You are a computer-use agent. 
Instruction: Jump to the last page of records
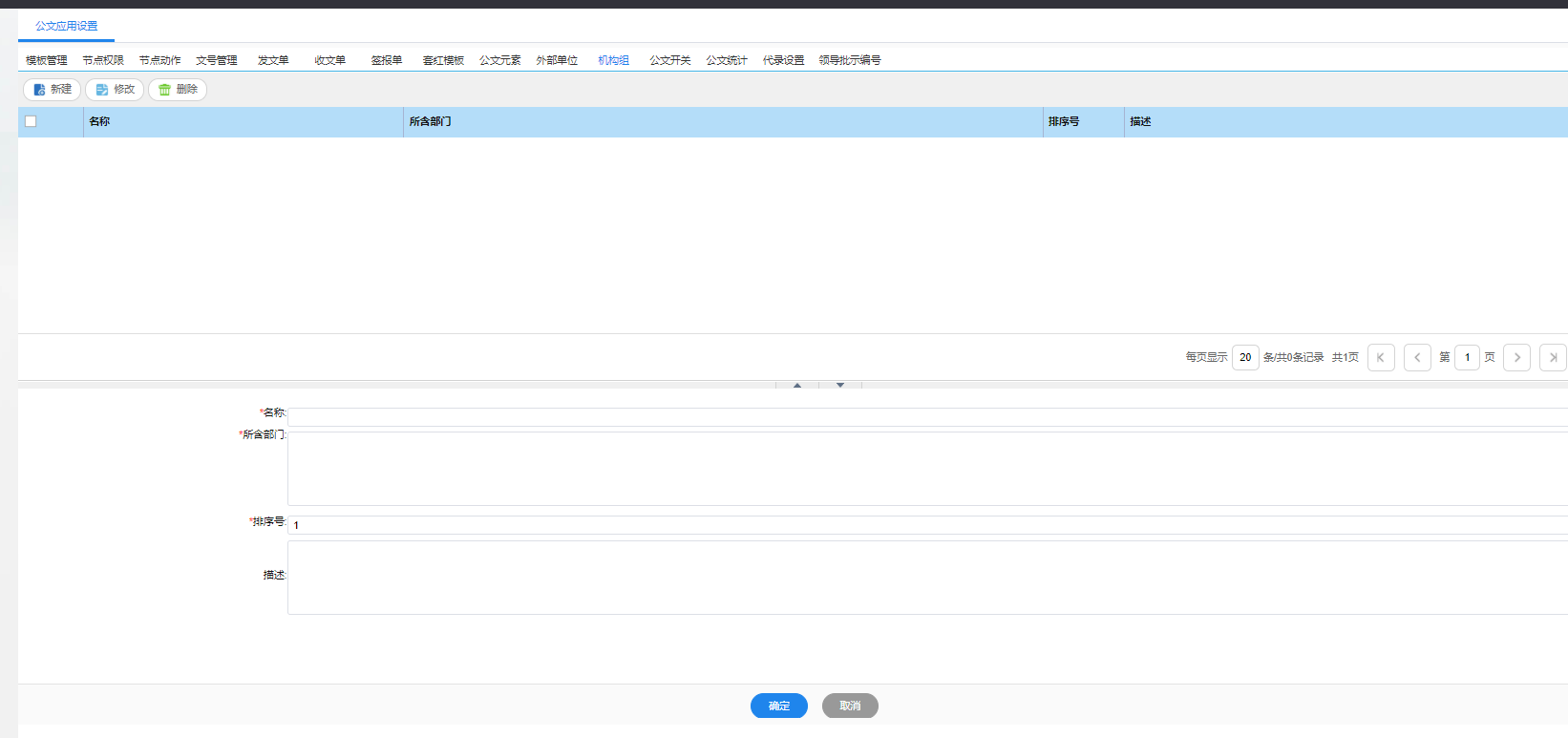[x=1553, y=357]
